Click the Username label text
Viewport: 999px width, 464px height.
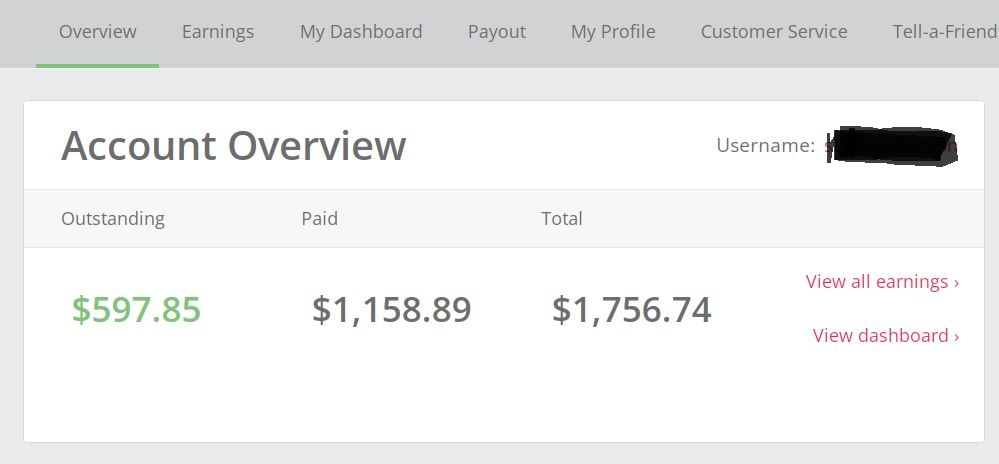[x=765, y=145]
